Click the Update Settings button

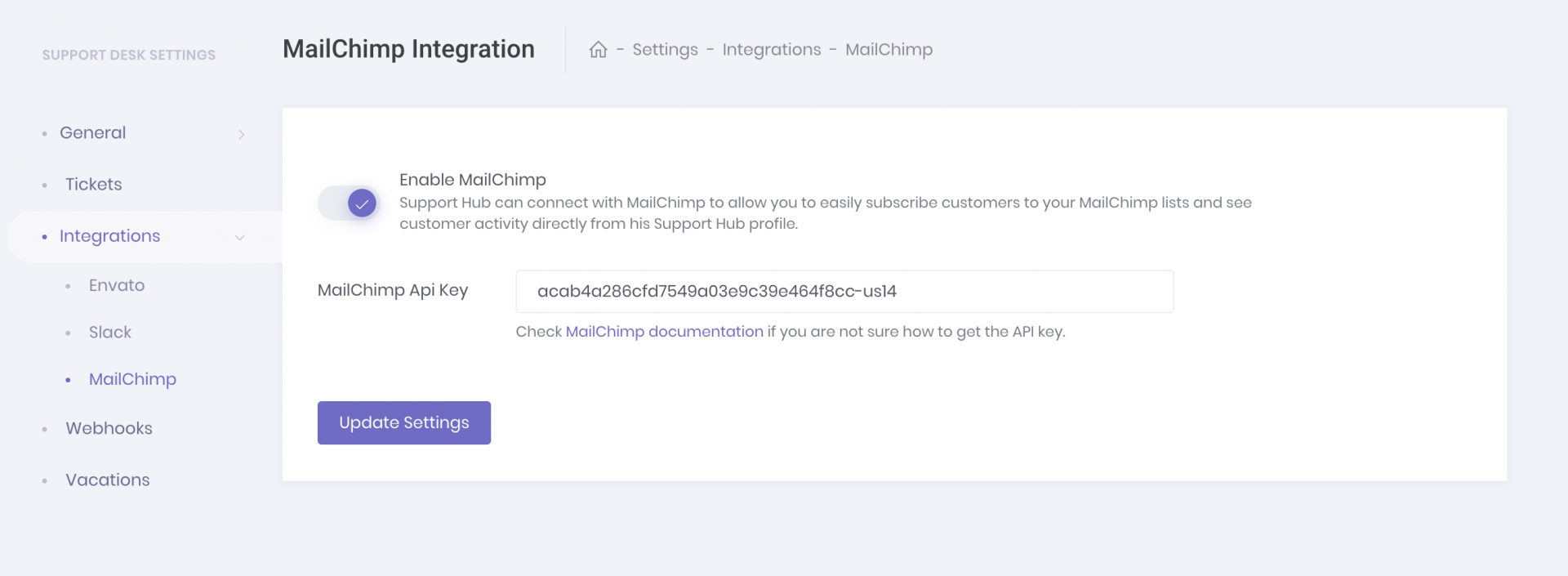click(x=404, y=422)
